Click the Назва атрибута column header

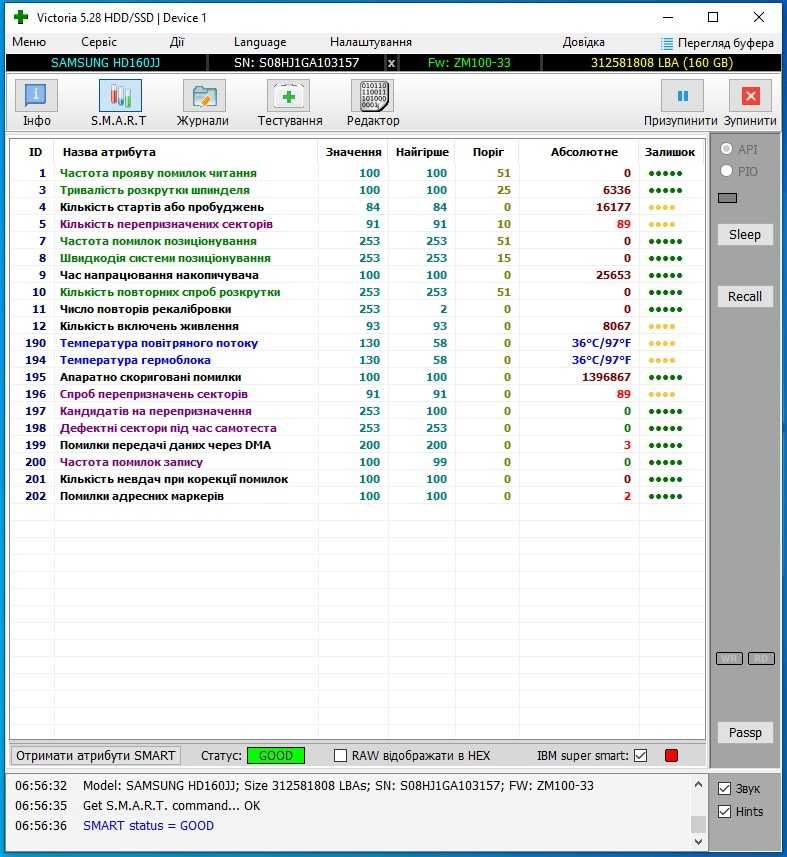tap(109, 152)
